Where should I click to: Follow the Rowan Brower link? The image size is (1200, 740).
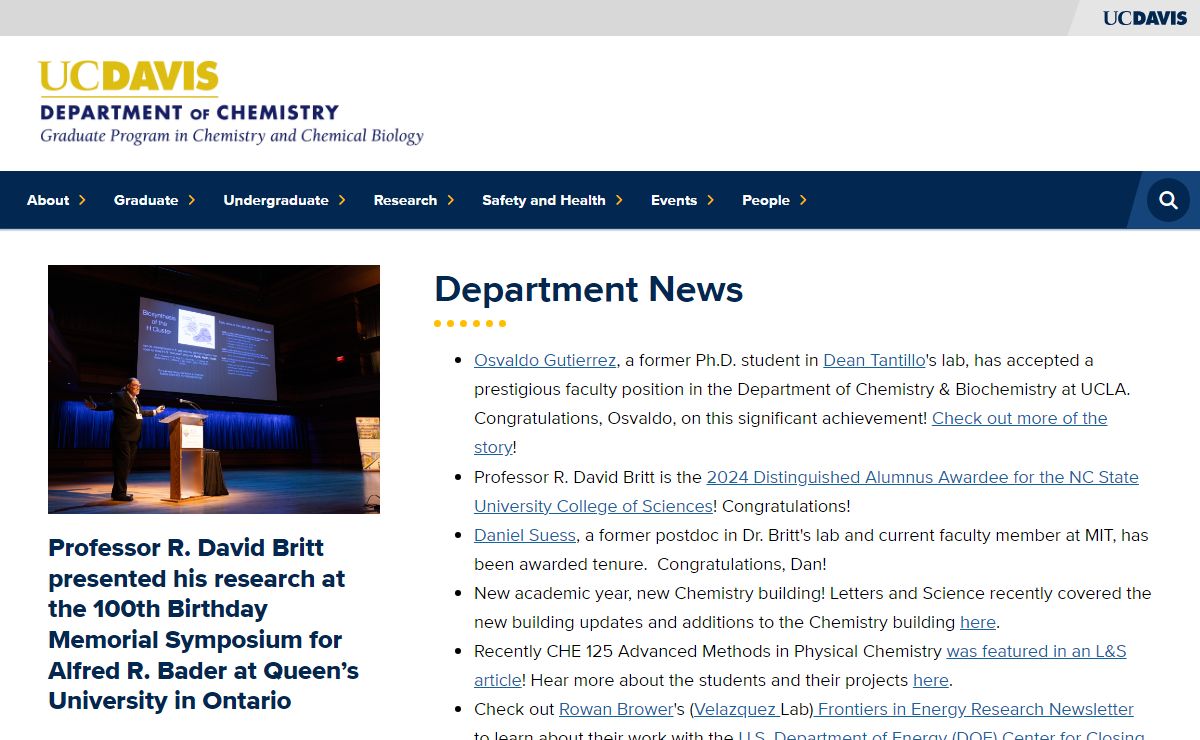tap(616, 709)
